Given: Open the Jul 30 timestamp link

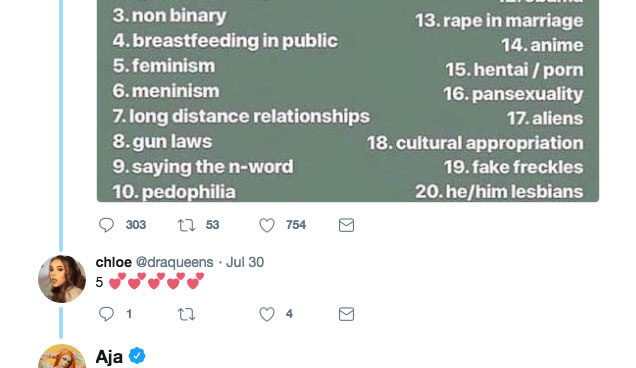Looking at the screenshot, I should click(245, 262).
